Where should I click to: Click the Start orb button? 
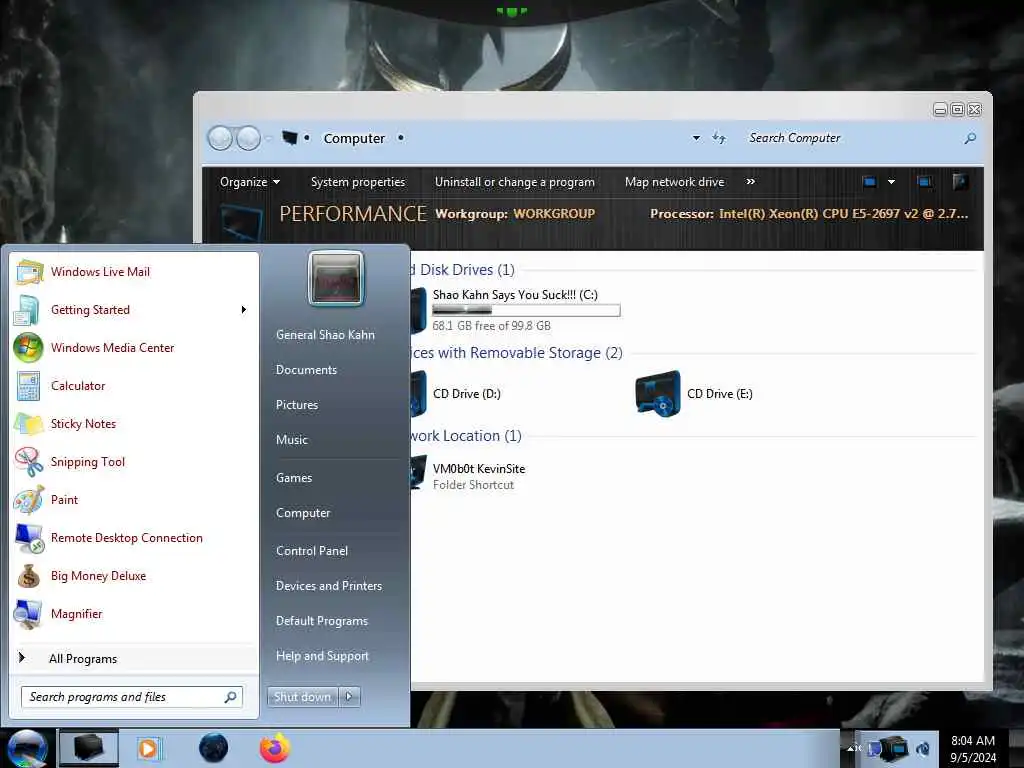pos(26,748)
